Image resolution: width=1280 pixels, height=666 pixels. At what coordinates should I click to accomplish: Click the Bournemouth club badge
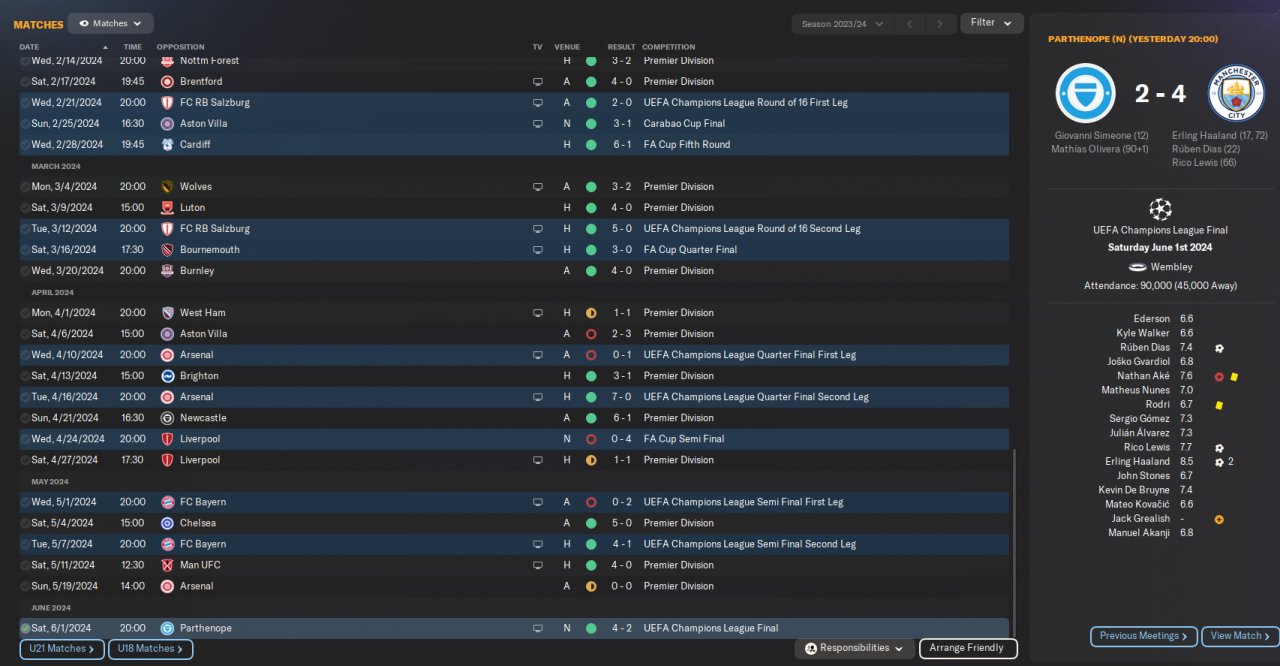click(167, 249)
